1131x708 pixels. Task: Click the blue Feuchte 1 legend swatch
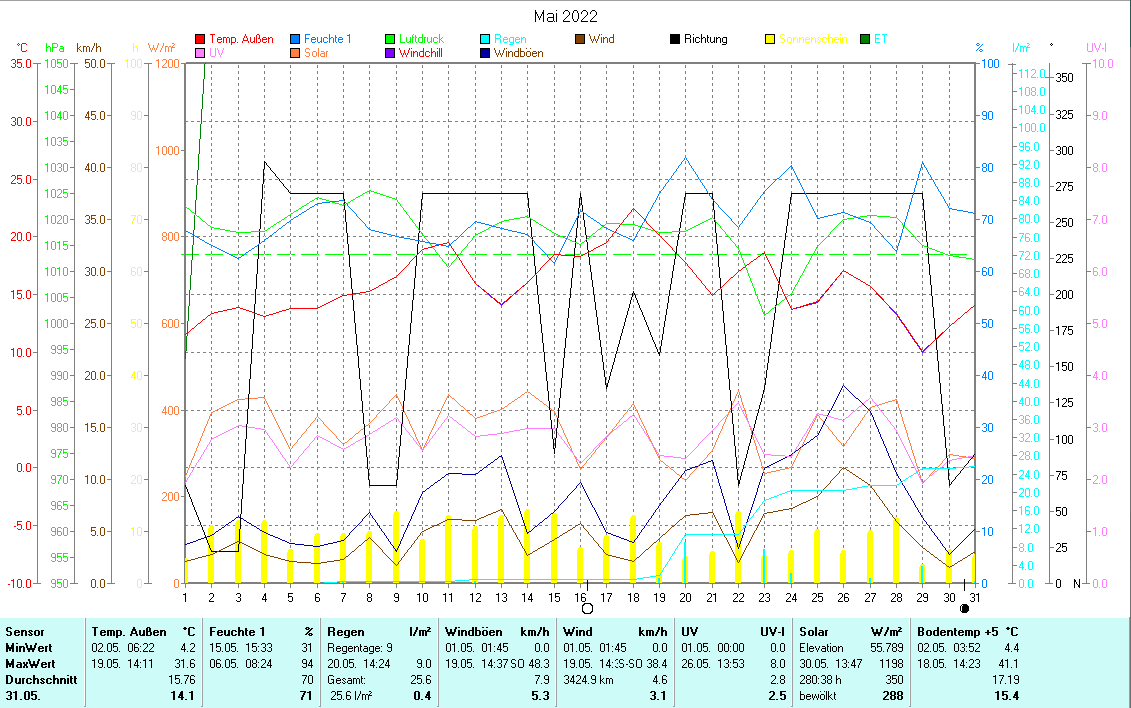295,40
